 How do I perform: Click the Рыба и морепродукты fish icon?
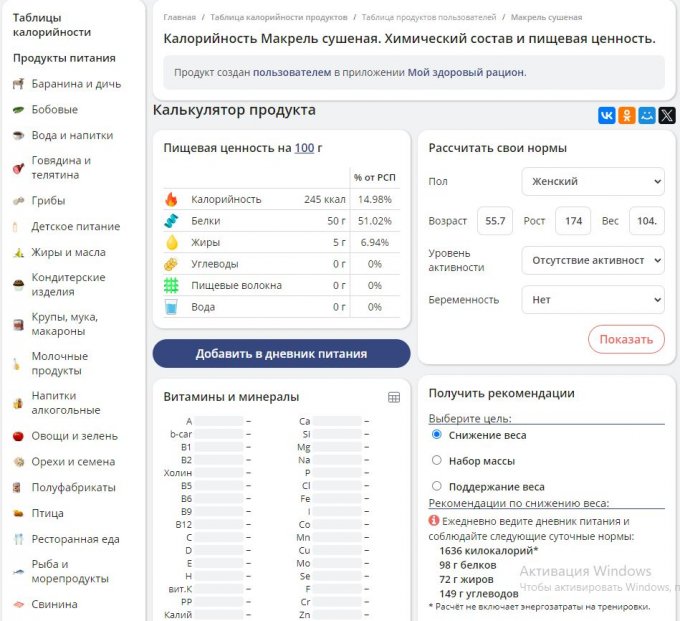(x=19, y=571)
